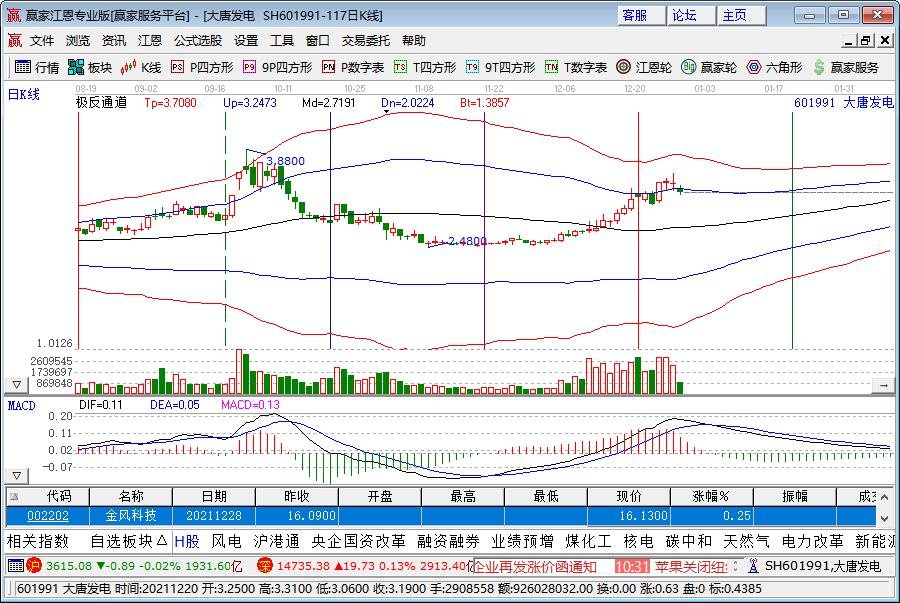The image size is (900, 603).
Task: Click the 赢 application logo in menu bar
Action: tap(14, 41)
